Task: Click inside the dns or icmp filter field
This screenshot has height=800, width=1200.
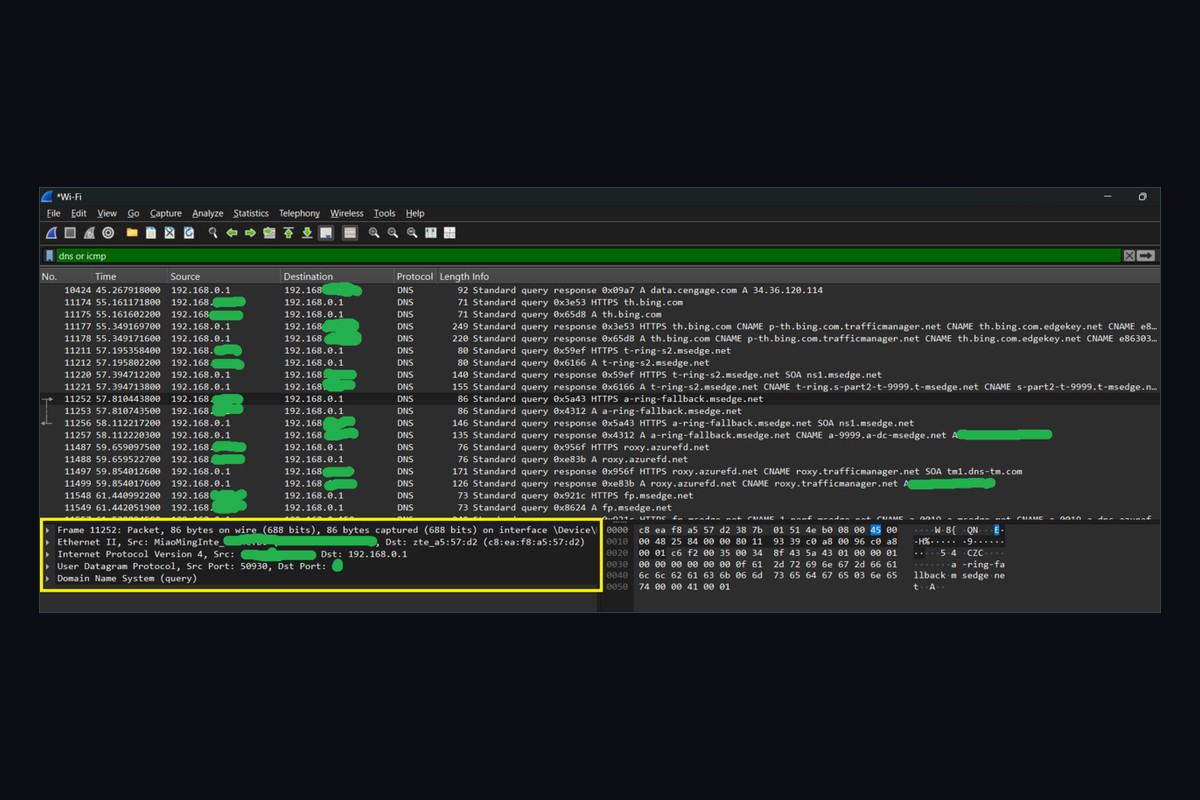Action: click(x=588, y=256)
